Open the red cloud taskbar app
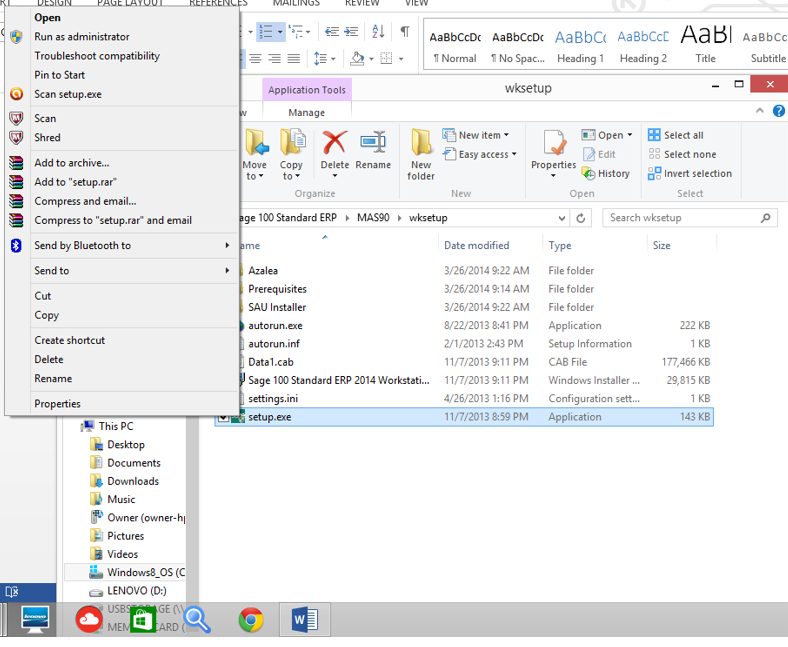The image size is (788, 647). pyautogui.click(x=89, y=619)
